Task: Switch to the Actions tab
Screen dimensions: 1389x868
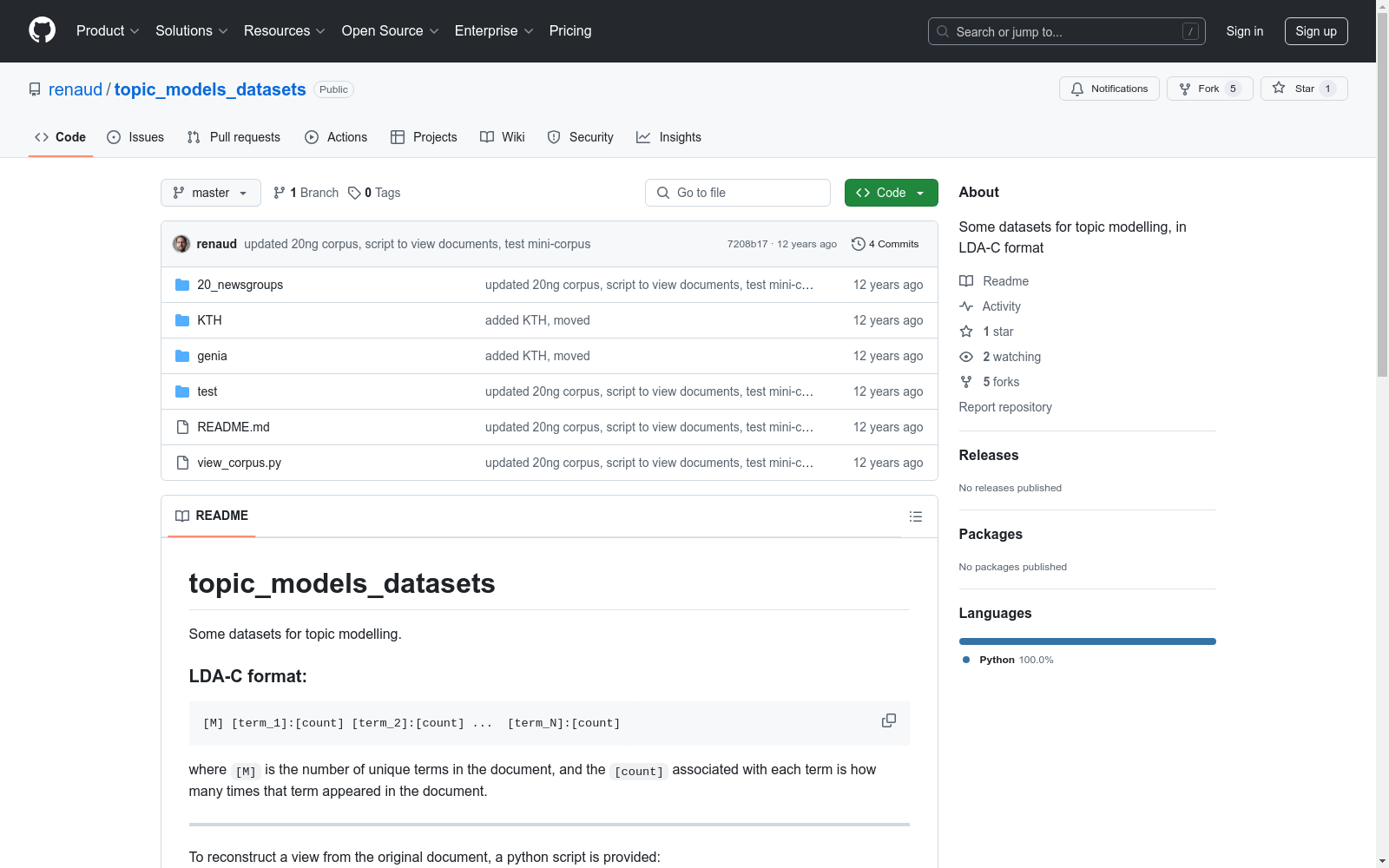Action: 336,137
